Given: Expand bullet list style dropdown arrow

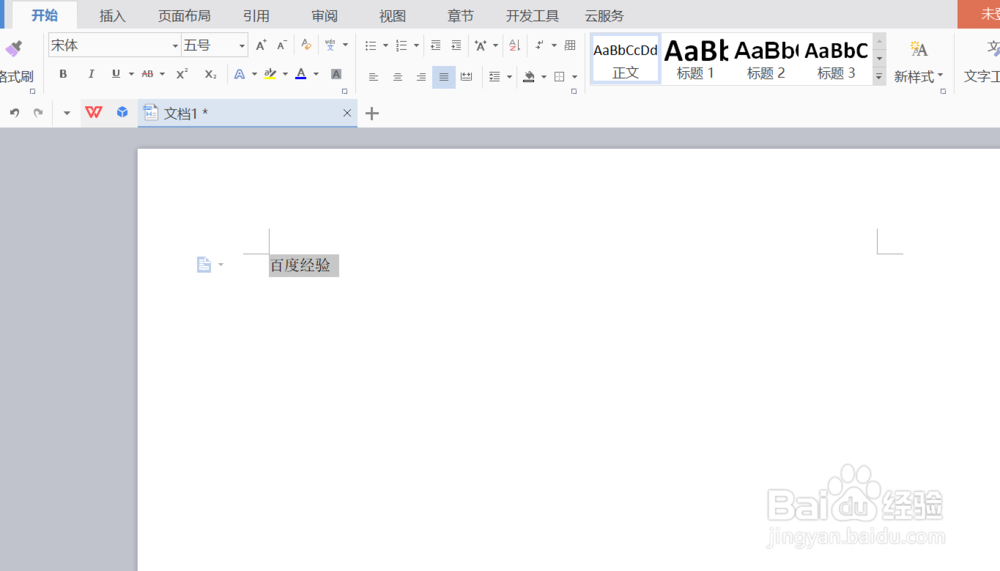Looking at the screenshot, I should click(385, 45).
